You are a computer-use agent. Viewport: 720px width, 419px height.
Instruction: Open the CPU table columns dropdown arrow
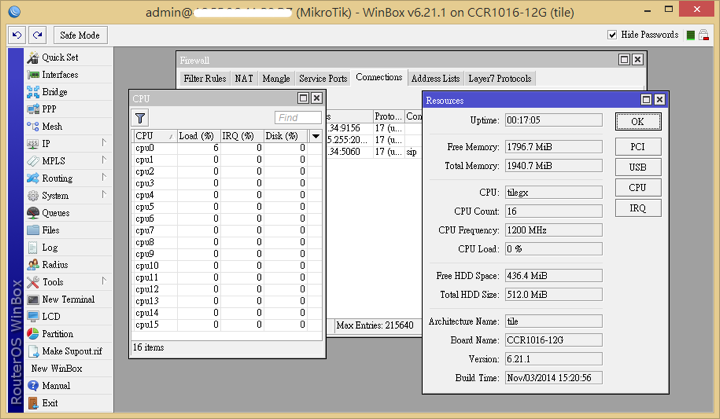point(315,136)
